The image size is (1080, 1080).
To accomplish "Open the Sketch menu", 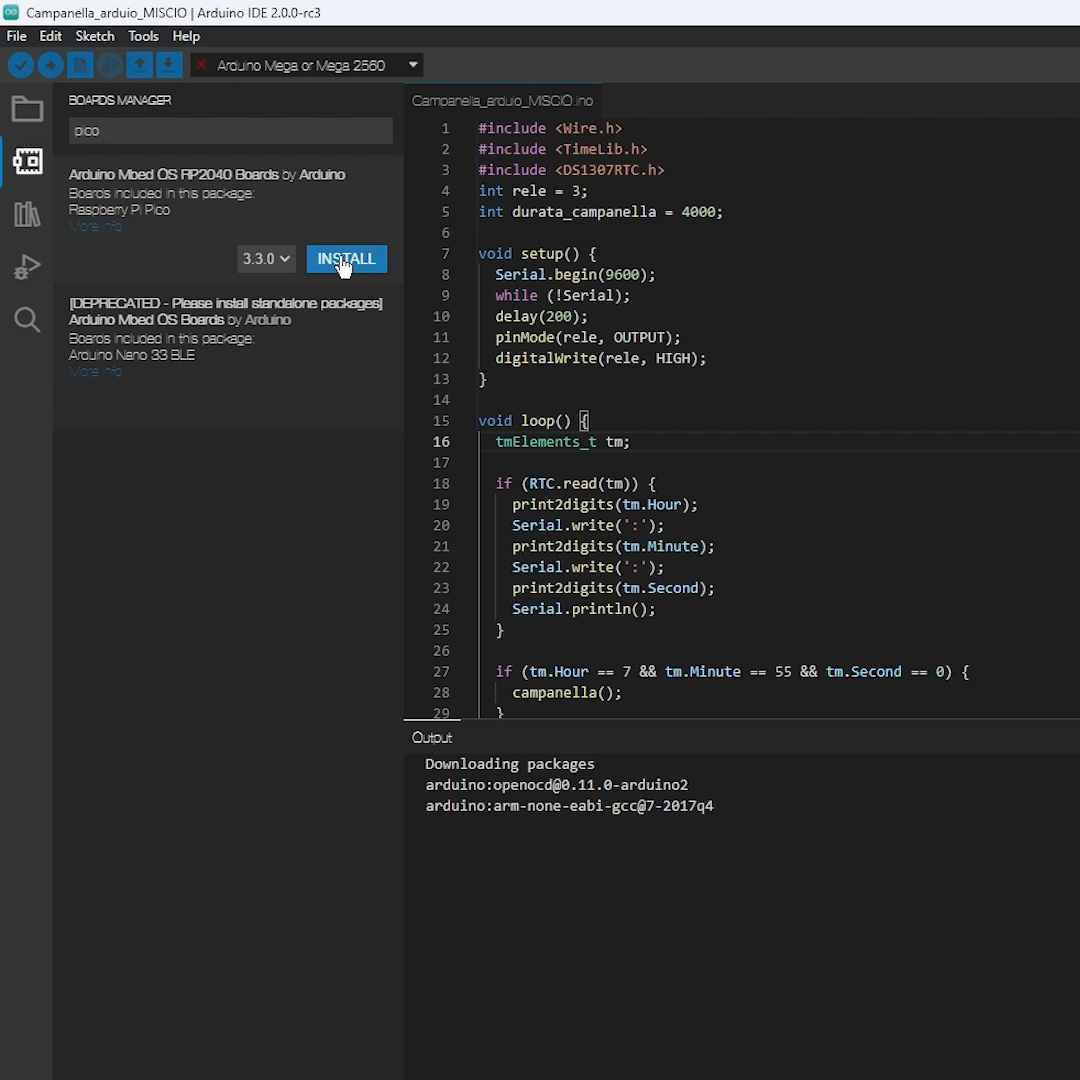I will 95,36.
